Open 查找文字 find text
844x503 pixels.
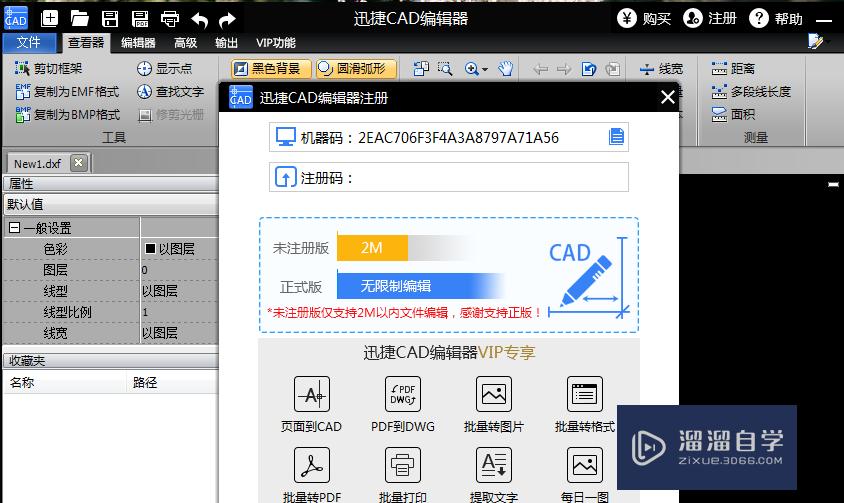click(171, 92)
